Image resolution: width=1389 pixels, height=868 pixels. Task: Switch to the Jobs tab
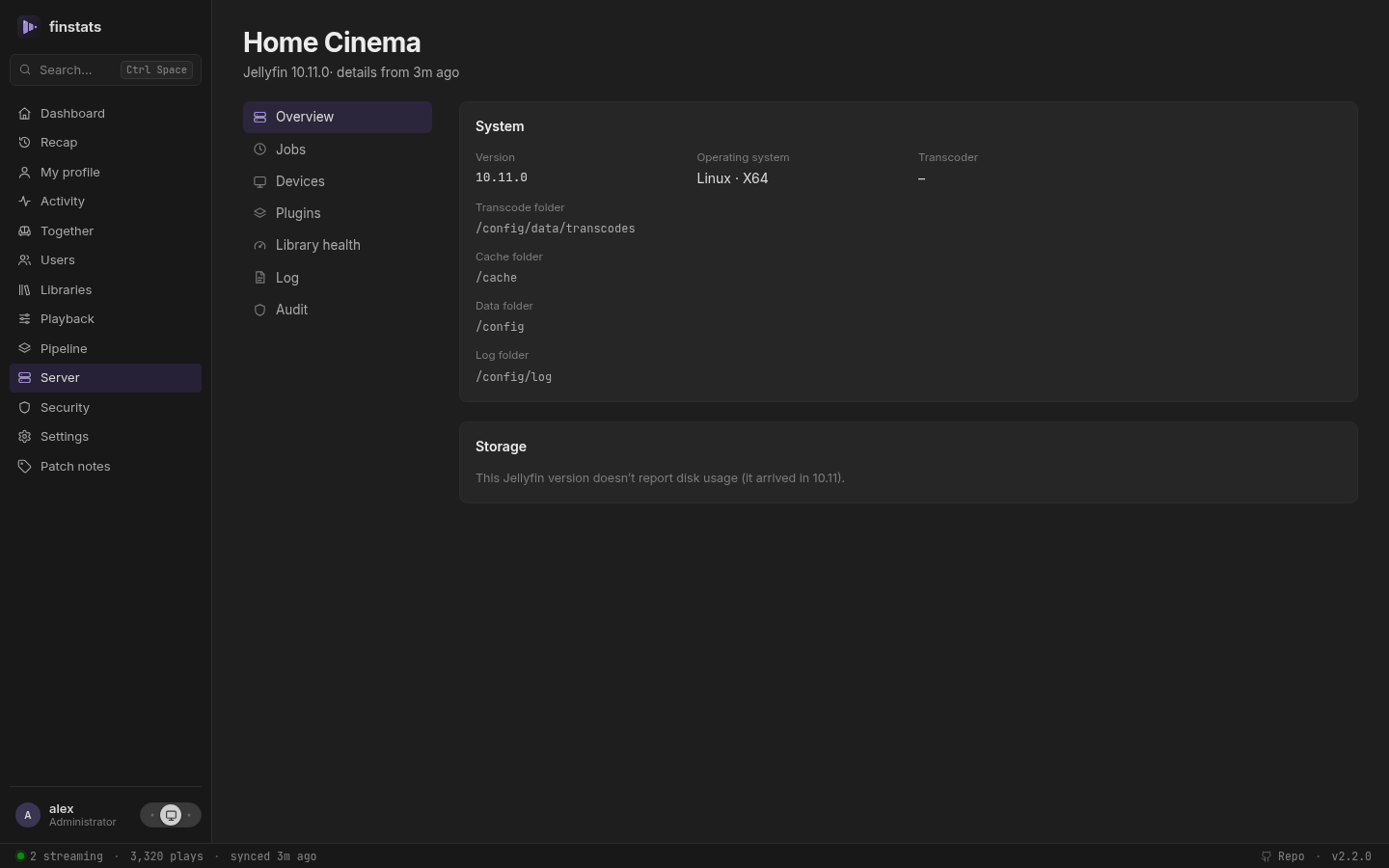pos(338,149)
